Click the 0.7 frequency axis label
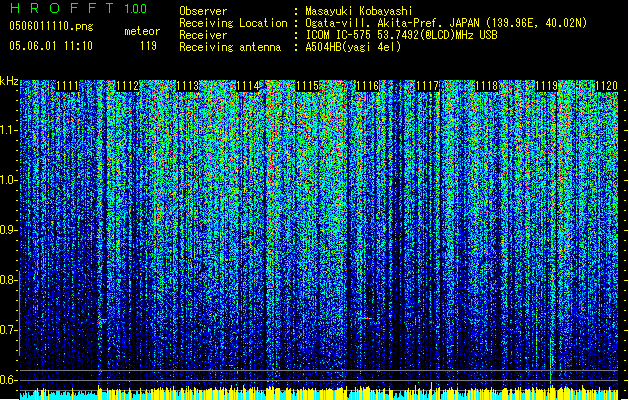 click(8, 330)
